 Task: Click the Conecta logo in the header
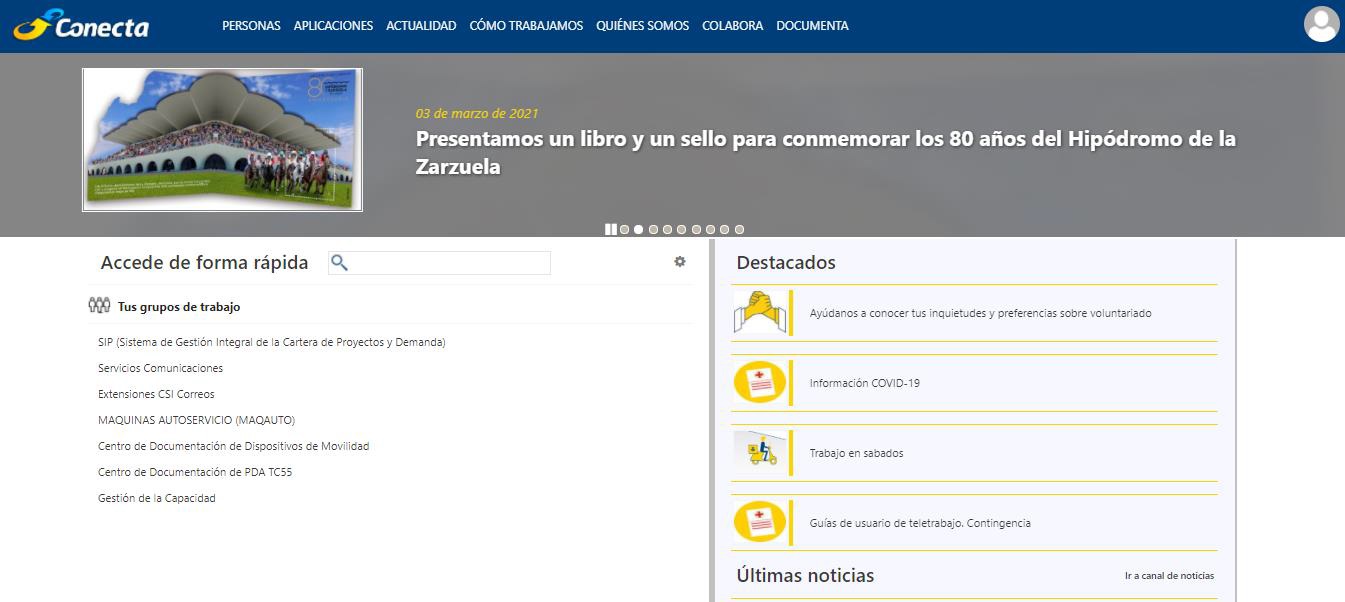pos(82,25)
